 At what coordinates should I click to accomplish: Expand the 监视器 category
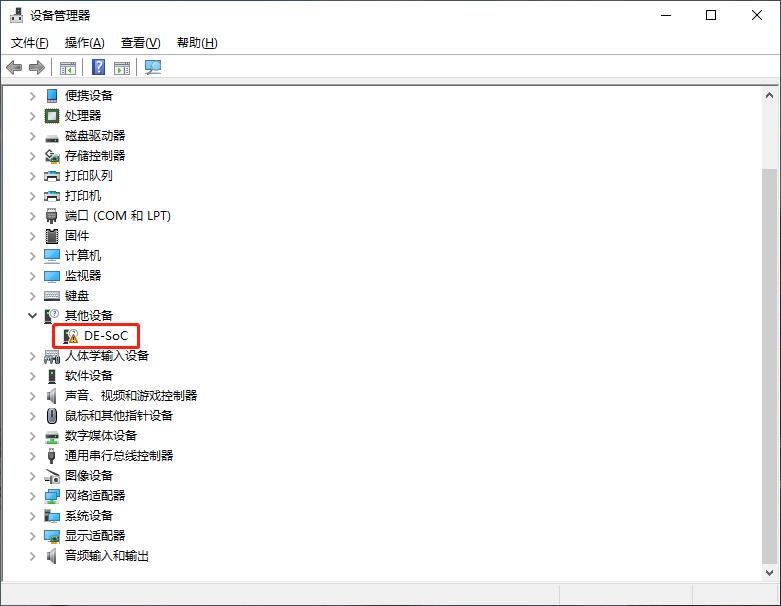tap(32, 276)
